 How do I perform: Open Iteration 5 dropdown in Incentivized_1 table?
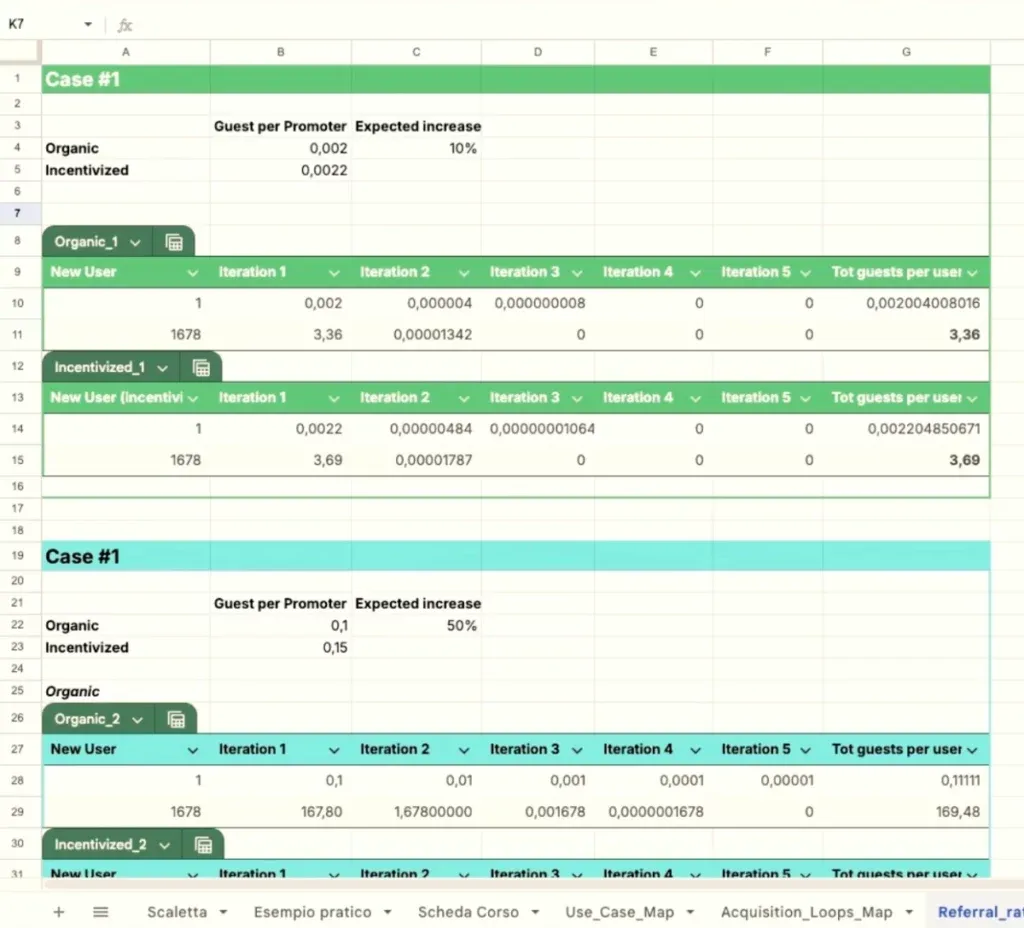[x=805, y=398]
